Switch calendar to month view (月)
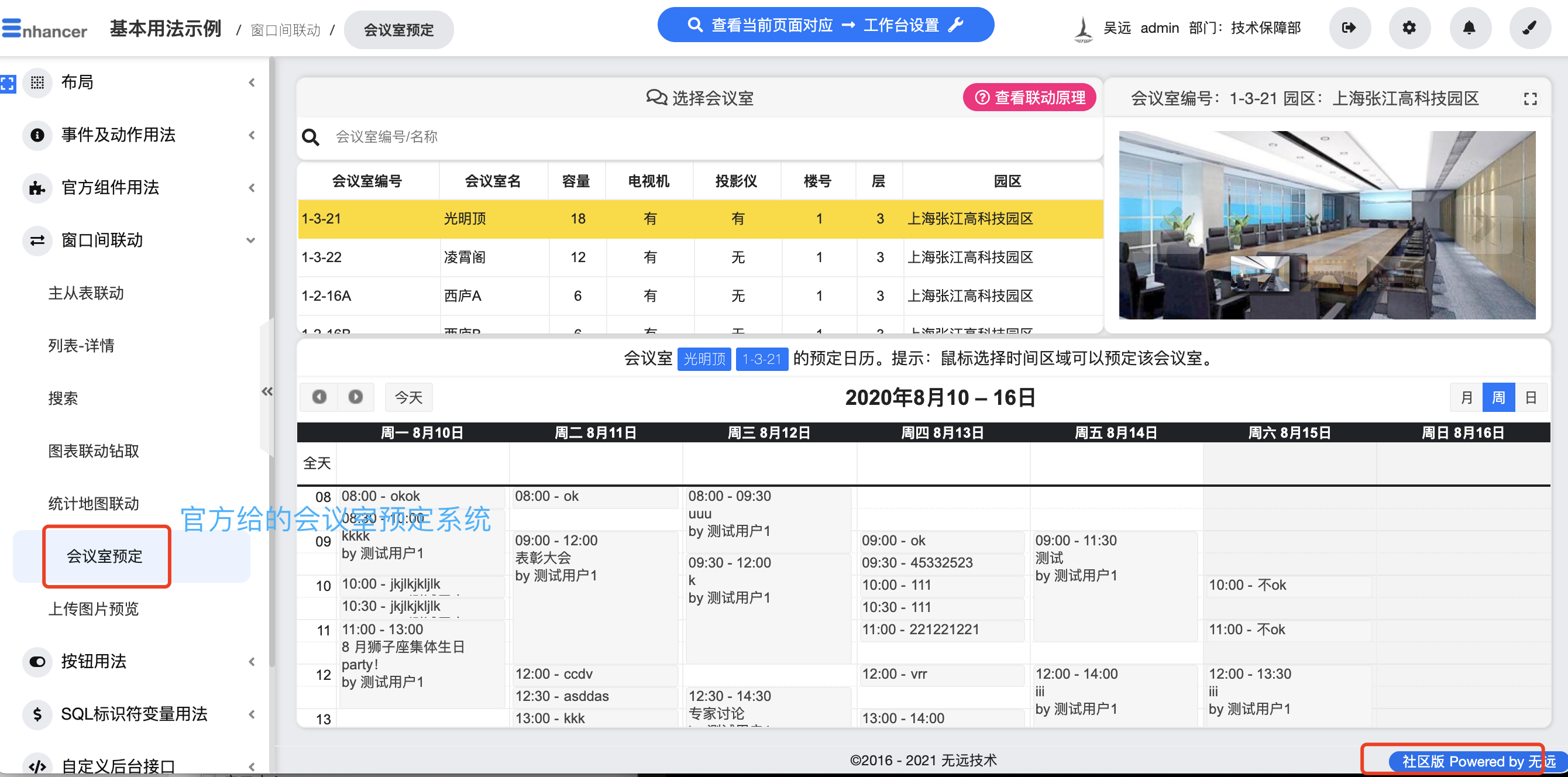 [1466, 398]
